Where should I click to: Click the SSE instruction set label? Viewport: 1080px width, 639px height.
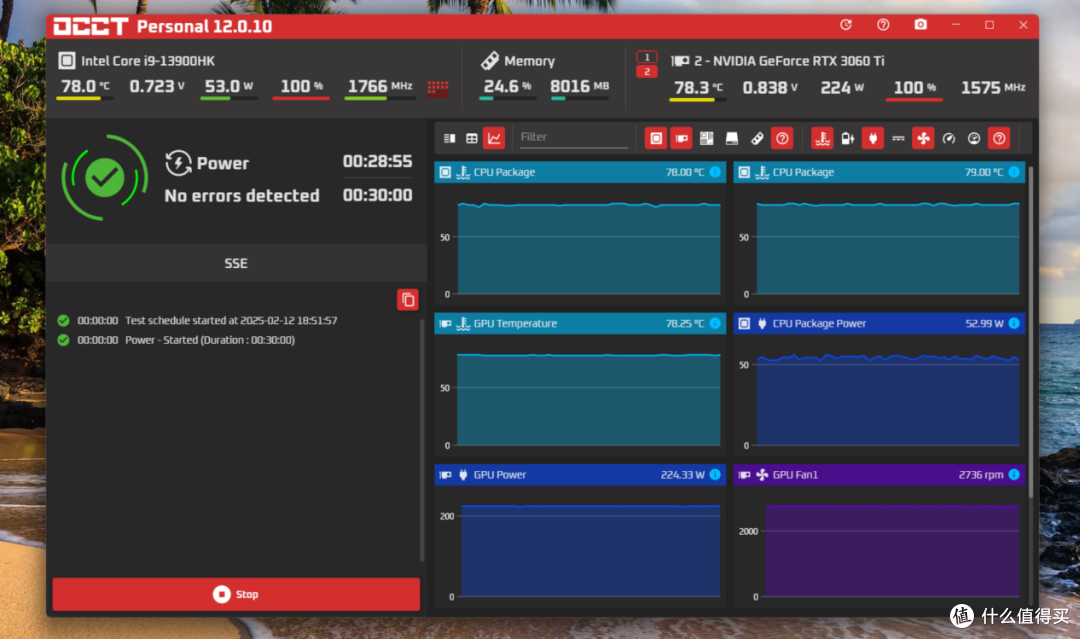tap(236, 263)
